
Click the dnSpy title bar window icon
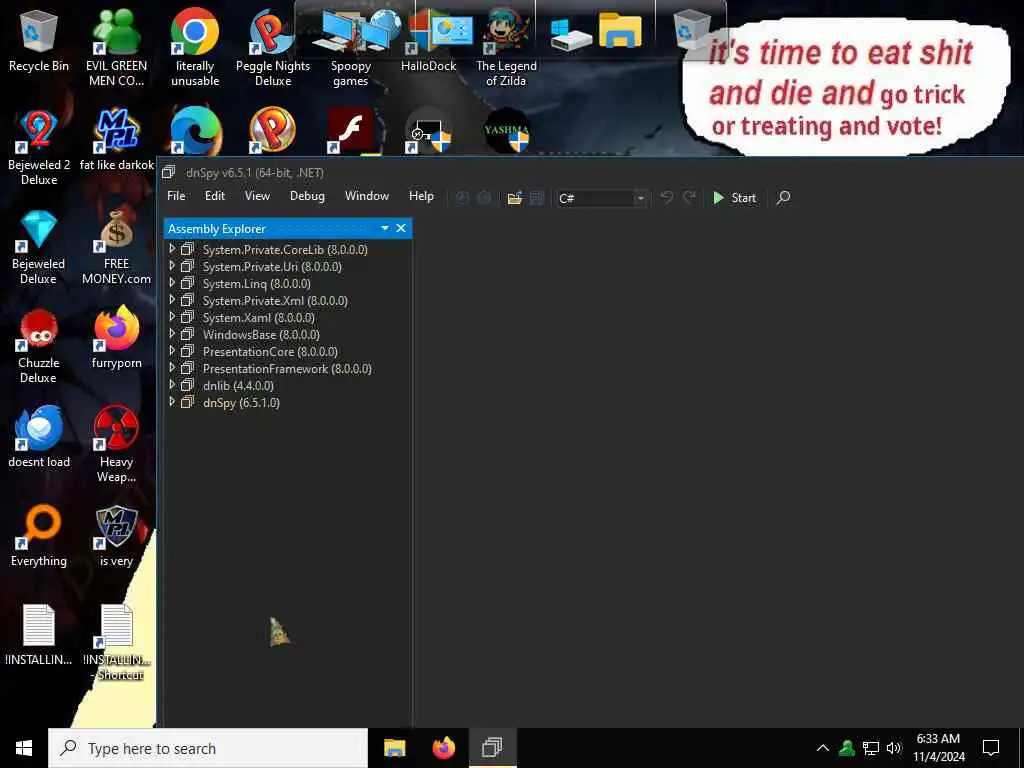[168, 172]
